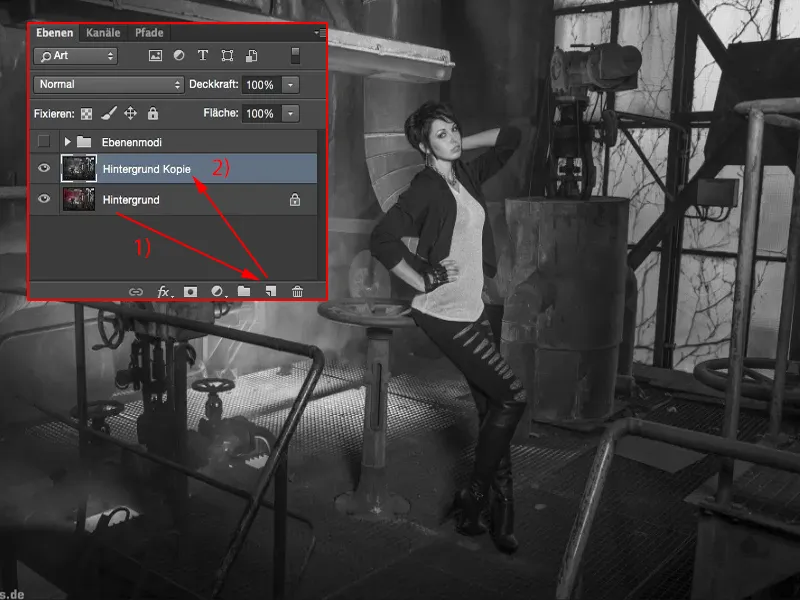800x600 pixels.
Task: Open the Deckkraft slider arrow
Action: click(290, 85)
